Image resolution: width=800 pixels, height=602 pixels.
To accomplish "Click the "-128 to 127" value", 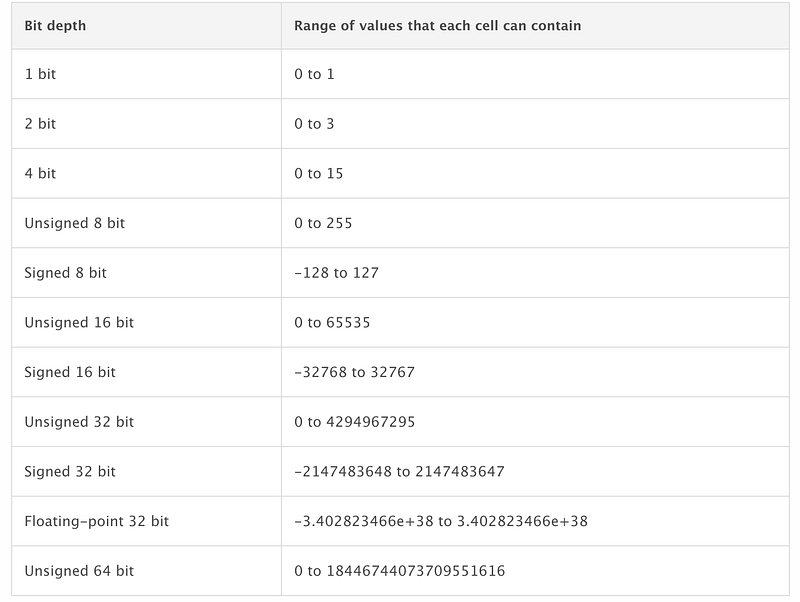I will pyautogui.click(x=336, y=273).
